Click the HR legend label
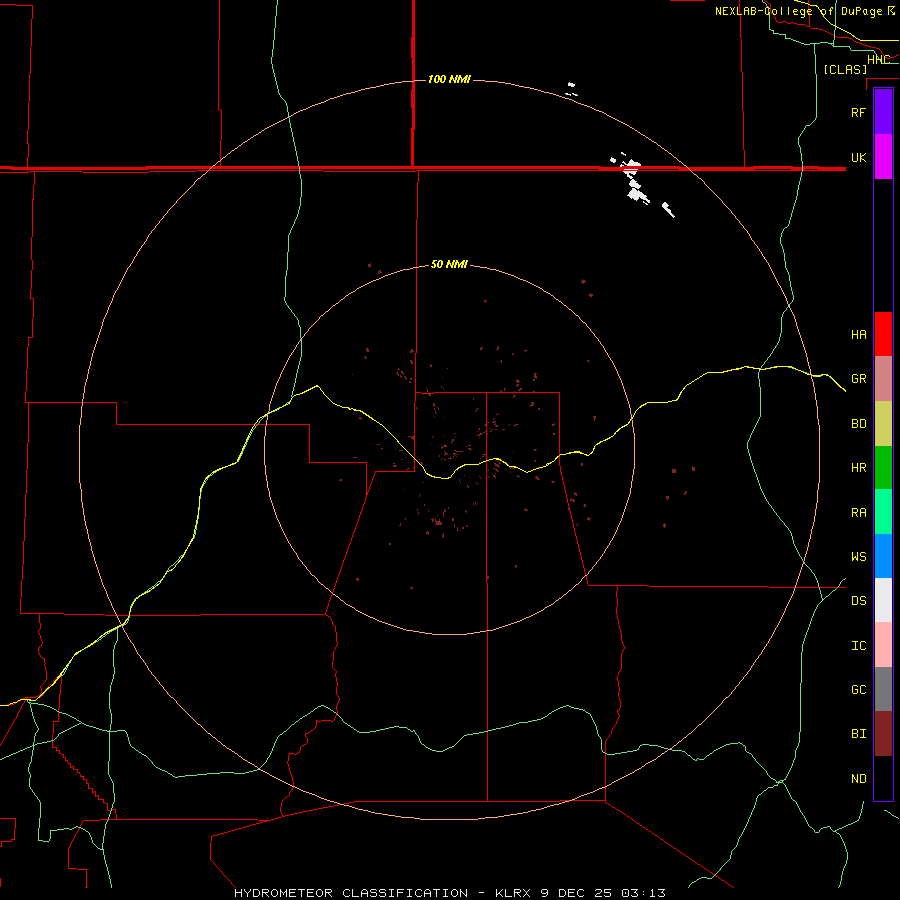900x900 pixels. (858, 468)
